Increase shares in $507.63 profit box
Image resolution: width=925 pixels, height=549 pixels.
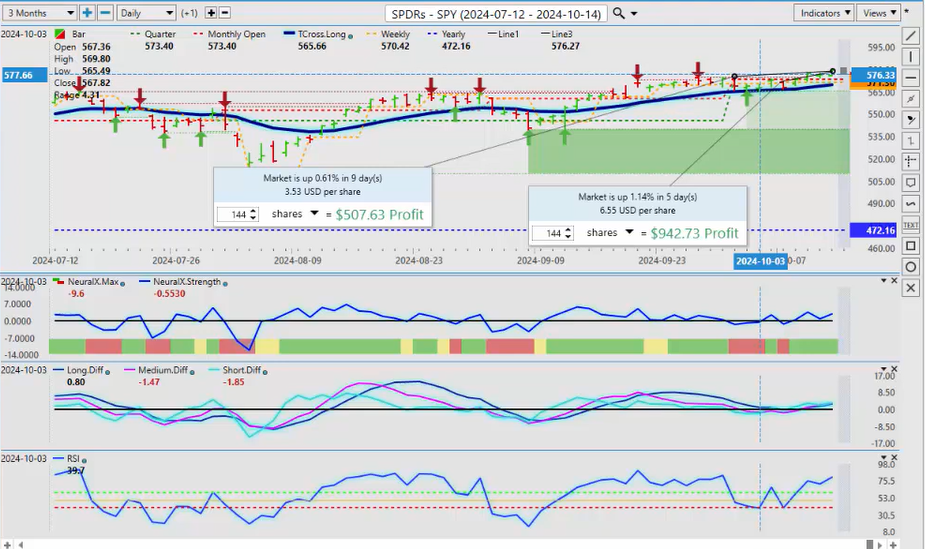click(253, 211)
